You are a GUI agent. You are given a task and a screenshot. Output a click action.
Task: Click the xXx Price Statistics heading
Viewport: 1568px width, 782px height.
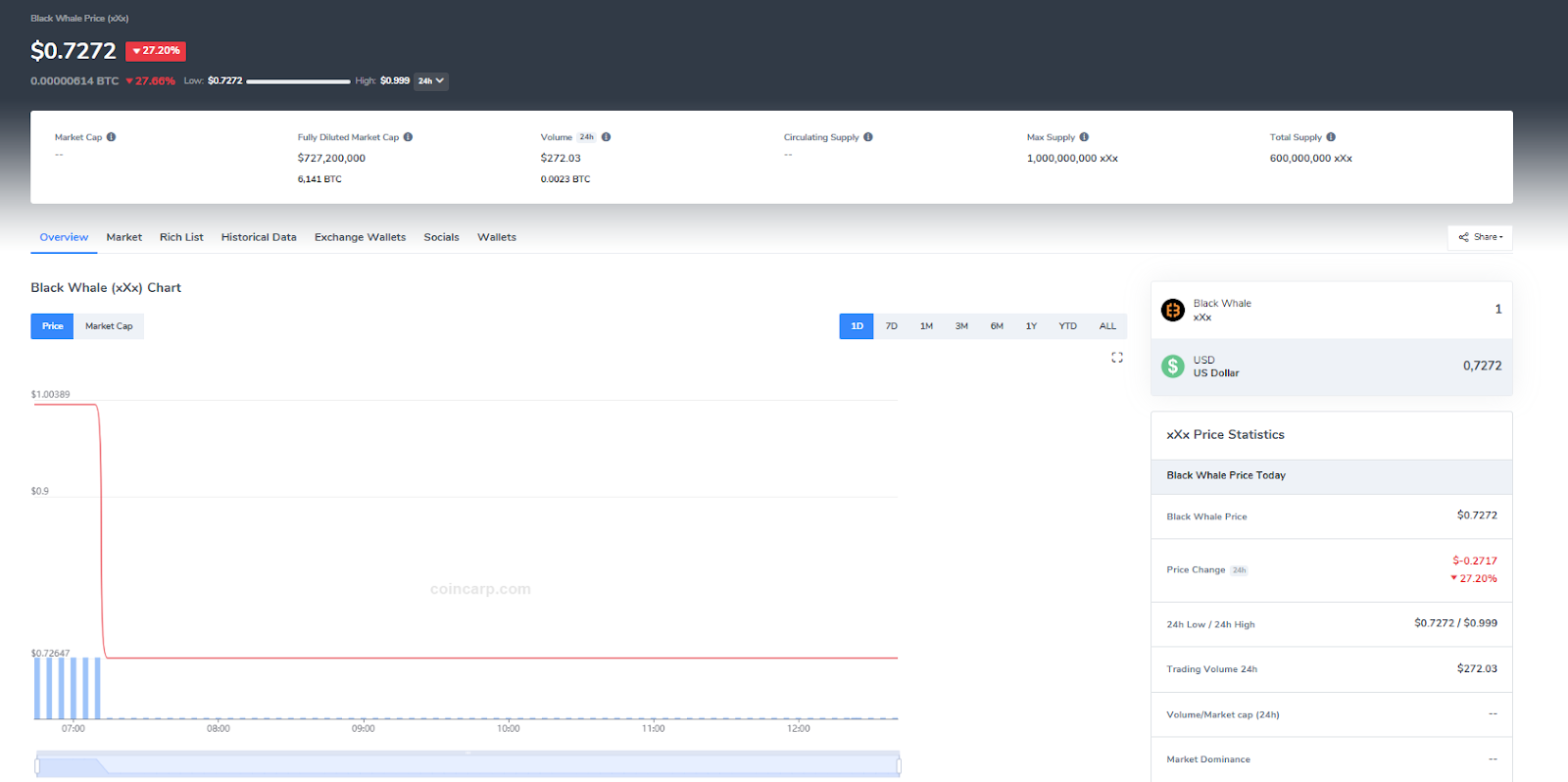pos(1225,434)
